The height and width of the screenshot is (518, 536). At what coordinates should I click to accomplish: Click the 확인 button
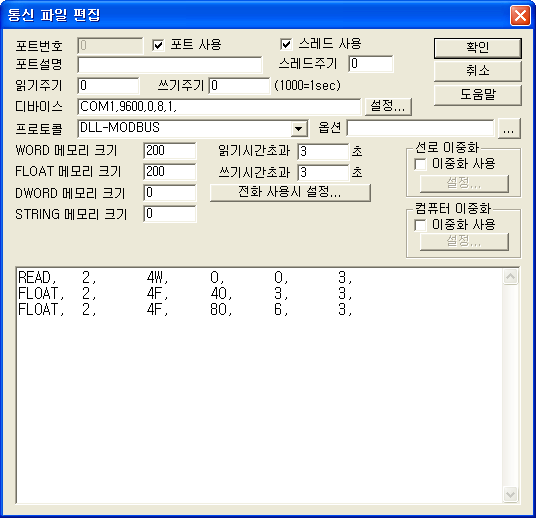pyautogui.click(x=478, y=48)
